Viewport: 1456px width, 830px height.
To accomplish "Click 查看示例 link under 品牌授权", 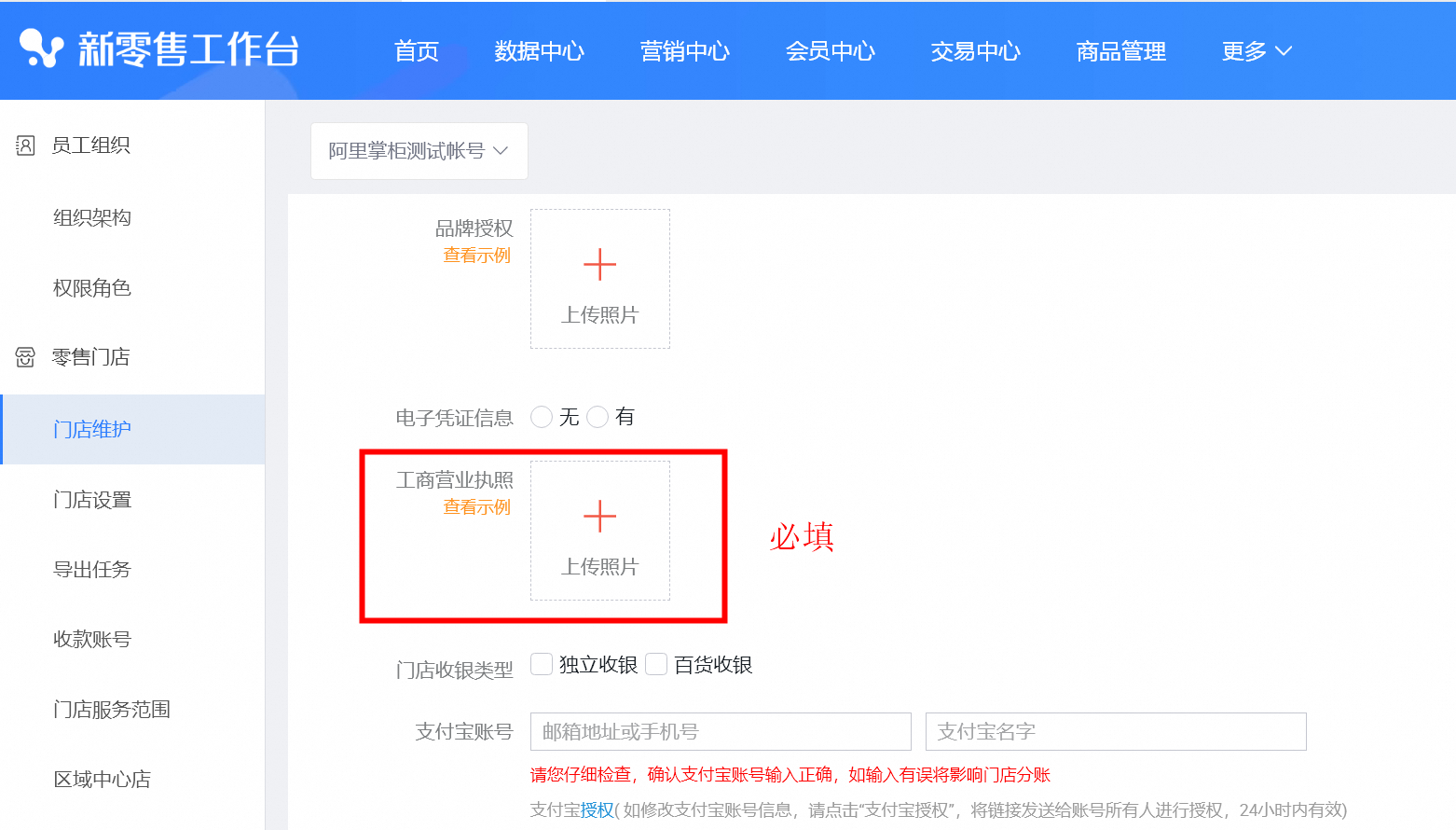I will (x=476, y=256).
